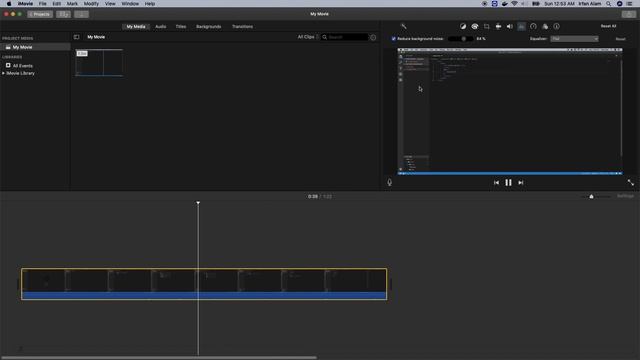Open the color correction palette tool
640x360 pixels.
click(475, 27)
